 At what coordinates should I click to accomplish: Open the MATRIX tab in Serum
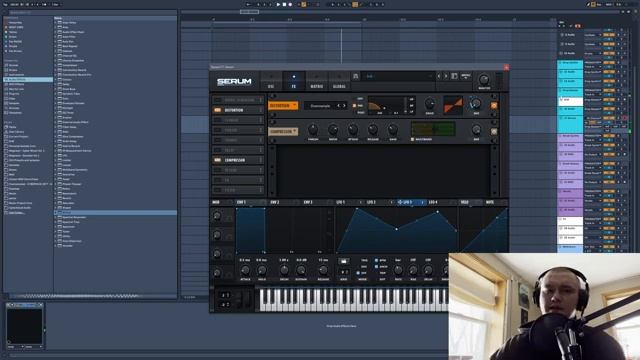(x=316, y=81)
